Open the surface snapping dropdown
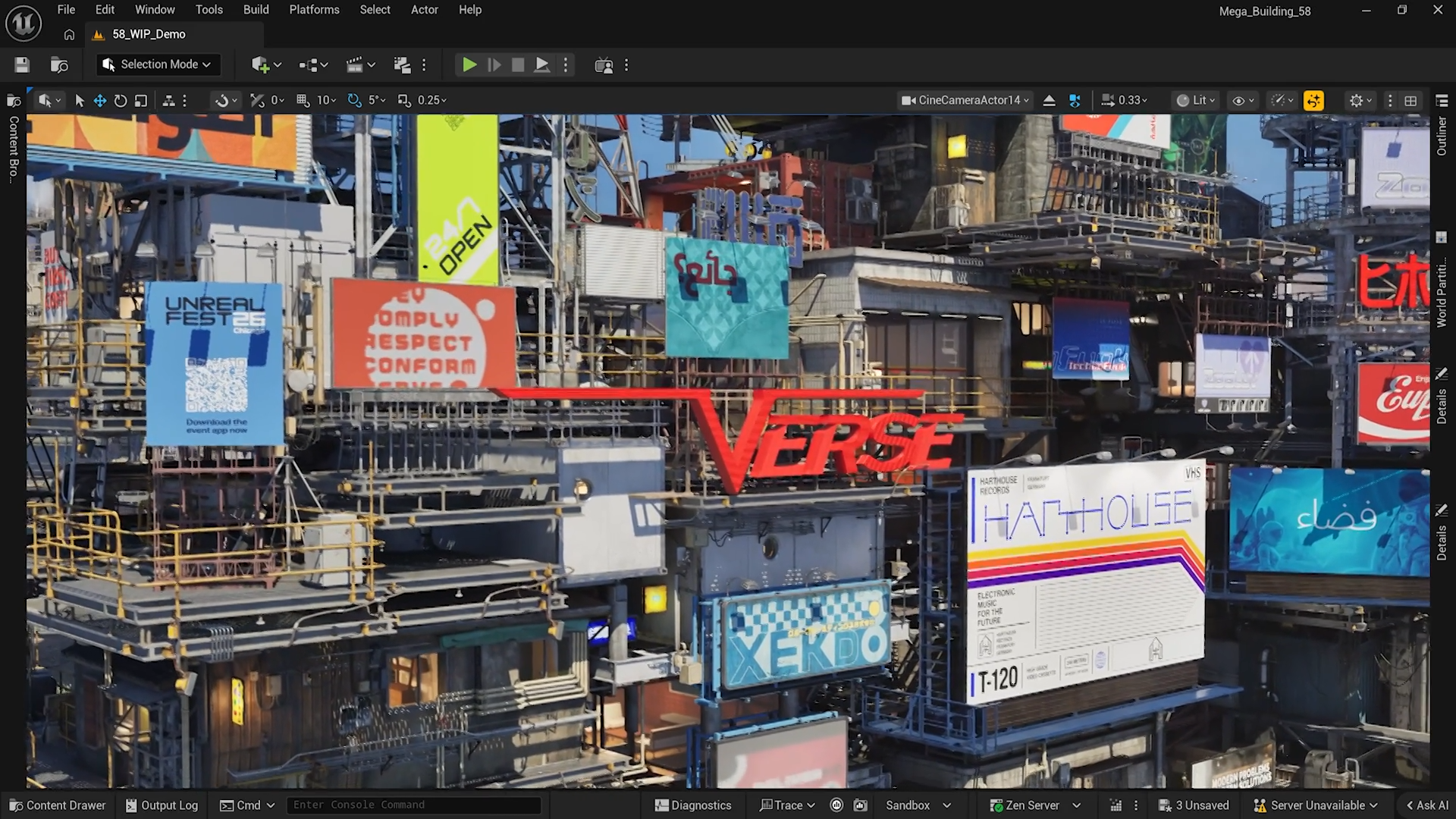1456x819 pixels. click(226, 100)
